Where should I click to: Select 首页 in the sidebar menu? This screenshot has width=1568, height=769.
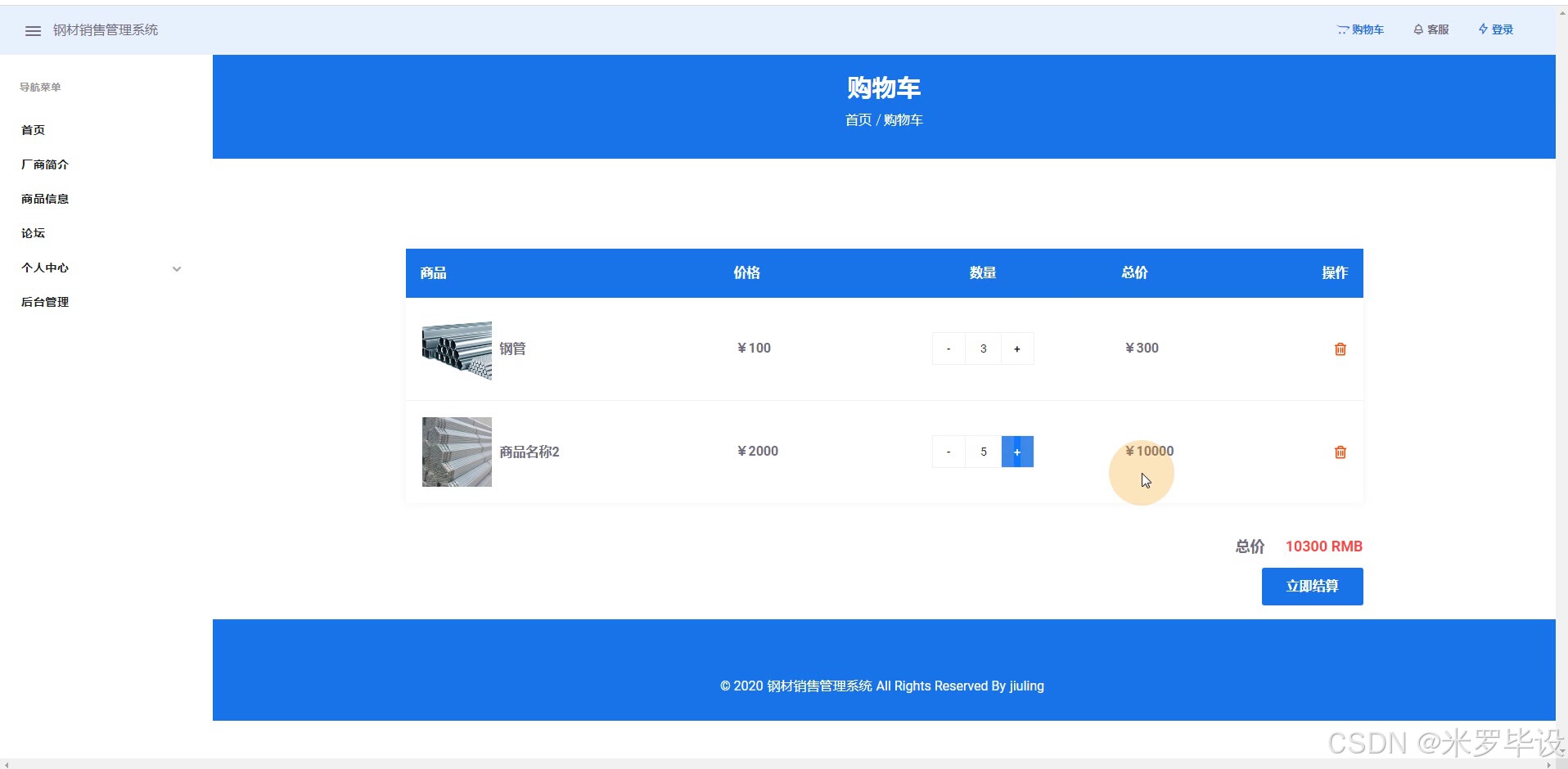click(32, 129)
